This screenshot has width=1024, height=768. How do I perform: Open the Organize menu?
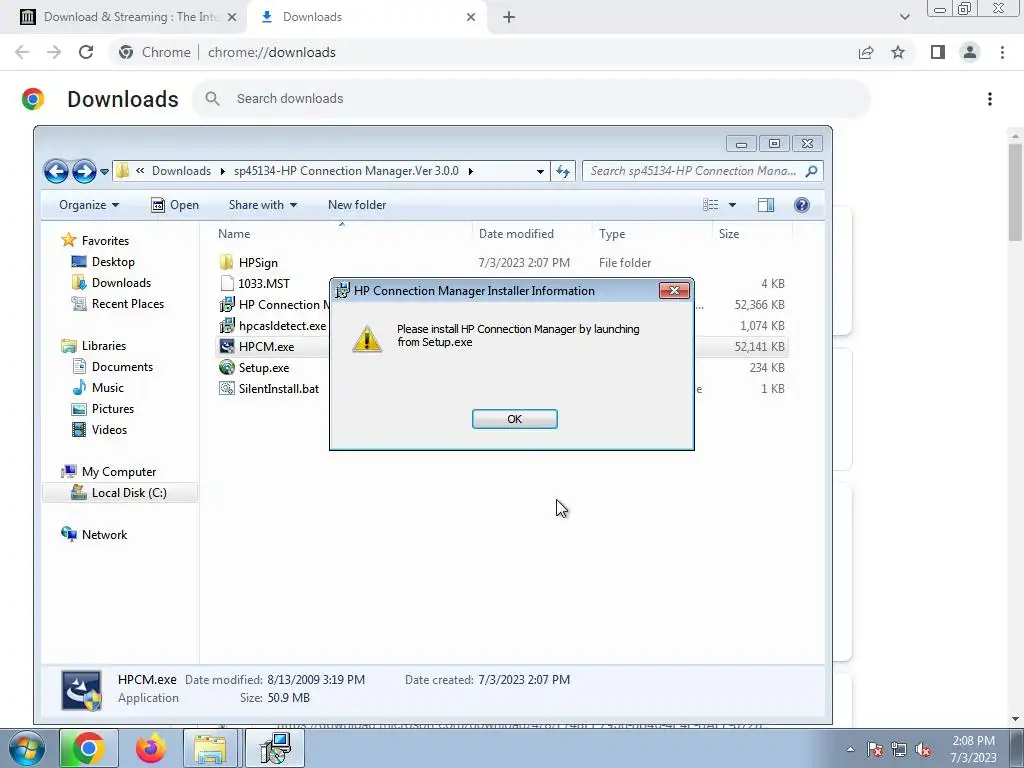[x=89, y=205]
